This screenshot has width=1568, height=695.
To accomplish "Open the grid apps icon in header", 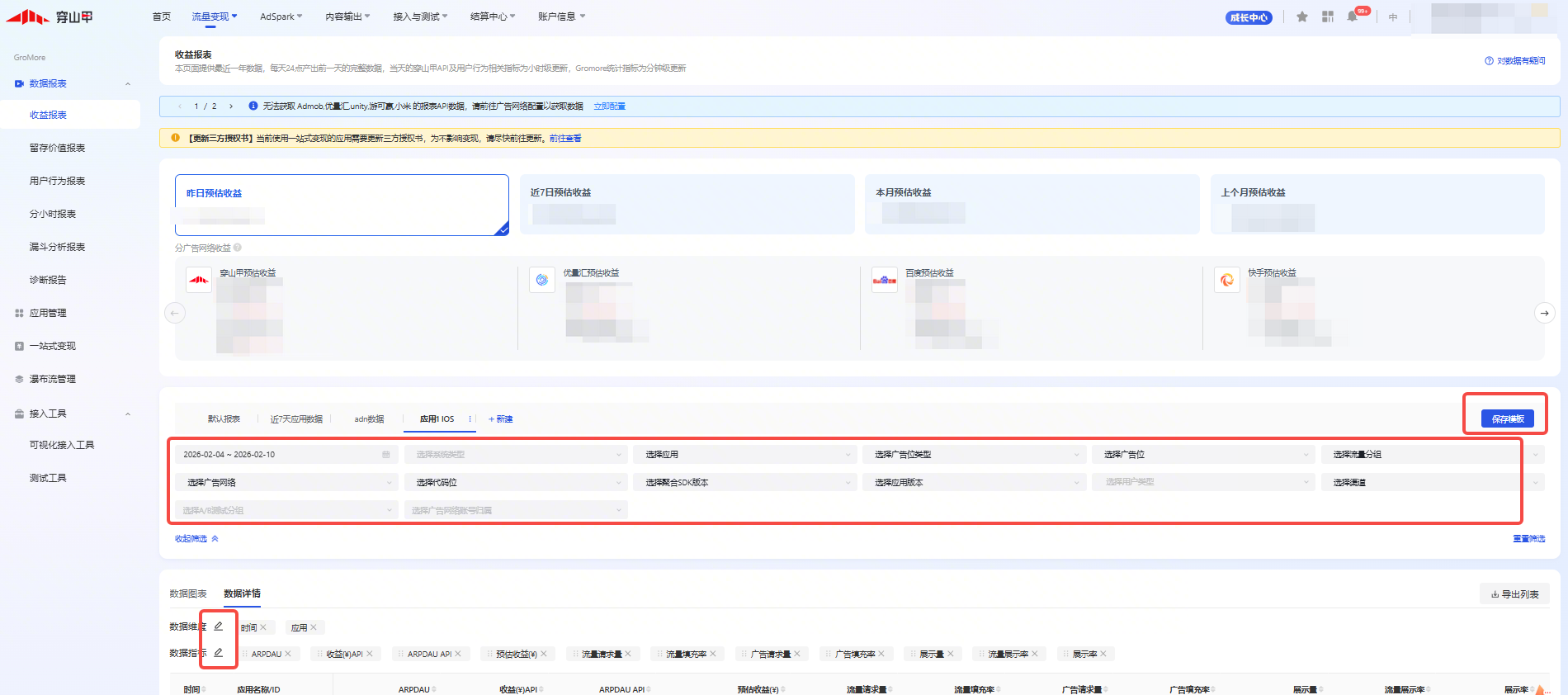I will point(1328,17).
